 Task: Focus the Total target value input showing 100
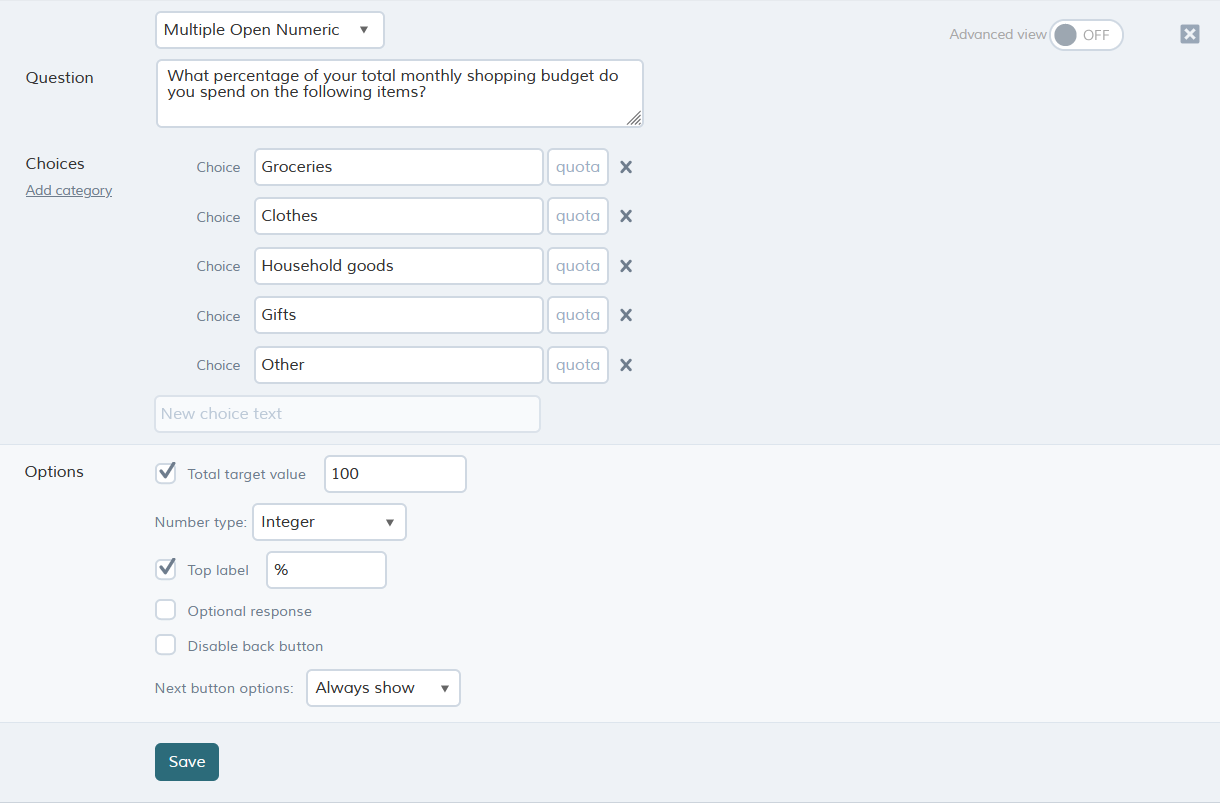point(395,474)
